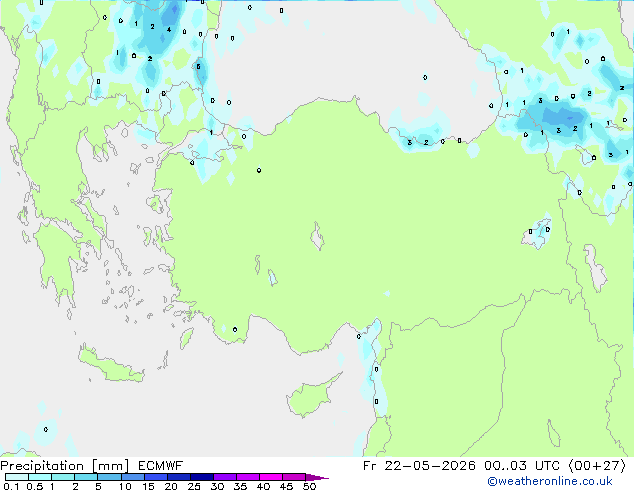Click the legend value label '50'
Image resolution: width=634 pixels, height=490 pixels.
coord(309,486)
